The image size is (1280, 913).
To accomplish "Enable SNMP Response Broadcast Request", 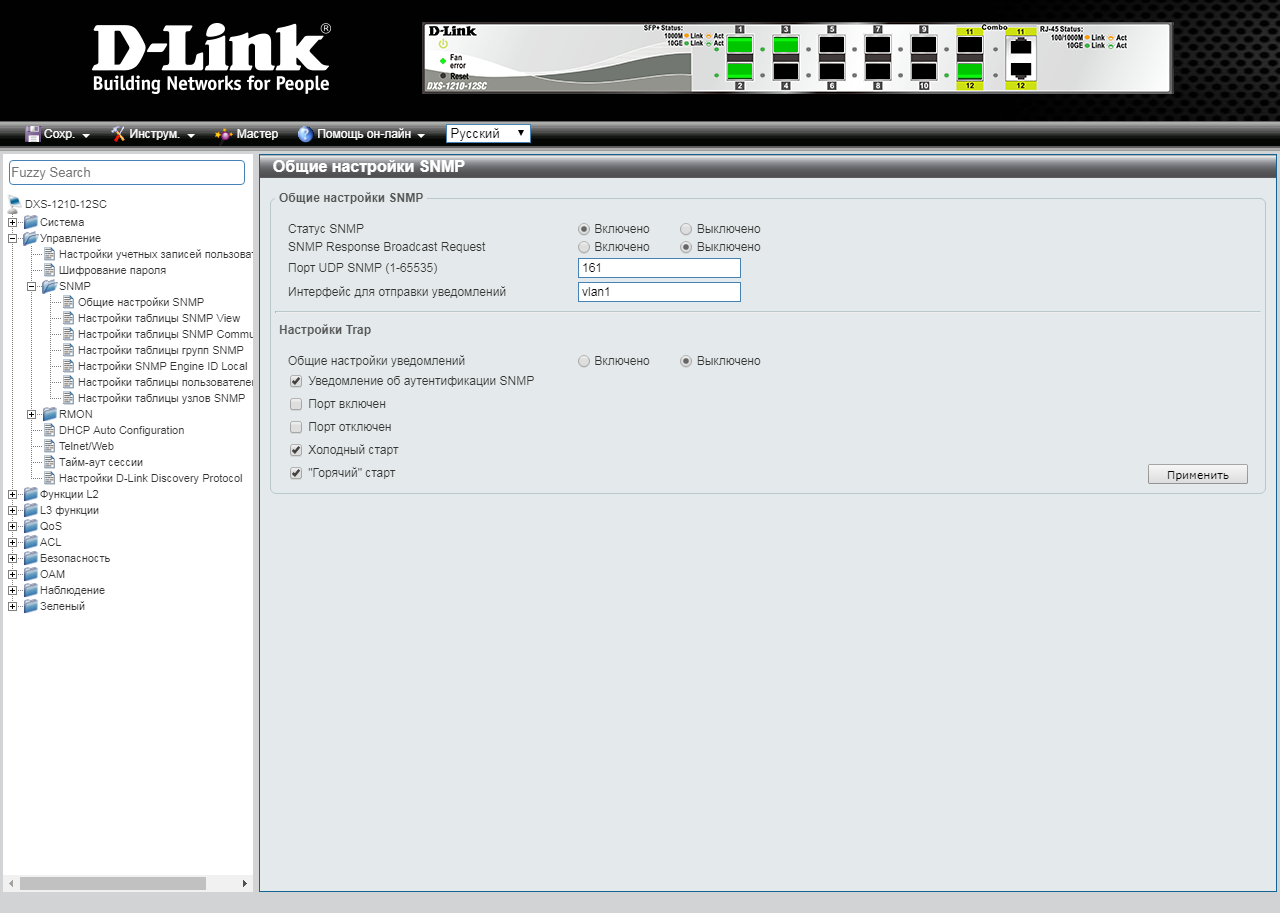I will (584, 247).
